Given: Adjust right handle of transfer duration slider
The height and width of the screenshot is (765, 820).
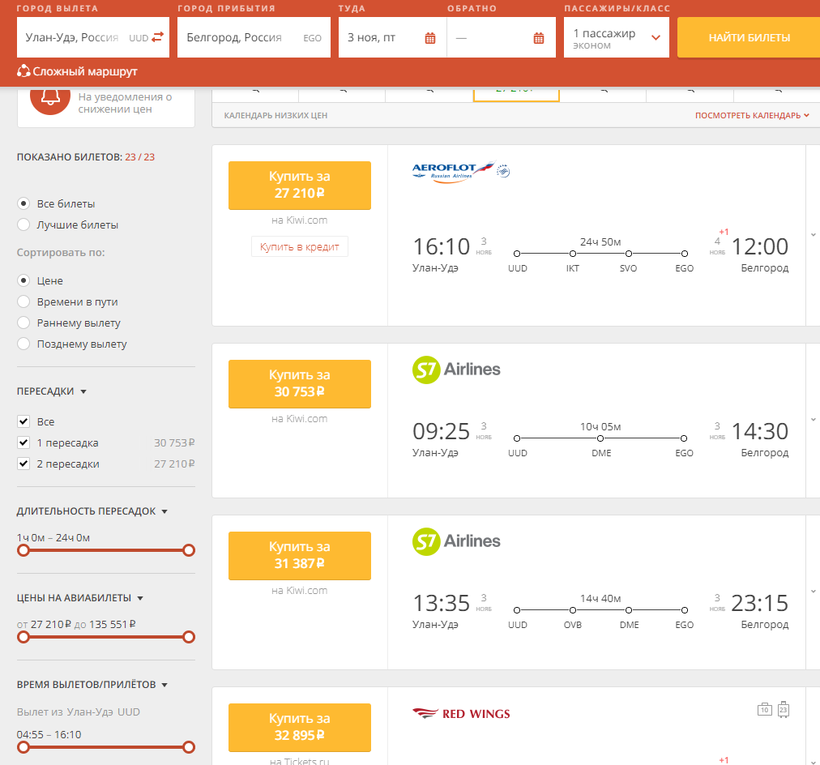Looking at the screenshot, I should click(189, 550).
